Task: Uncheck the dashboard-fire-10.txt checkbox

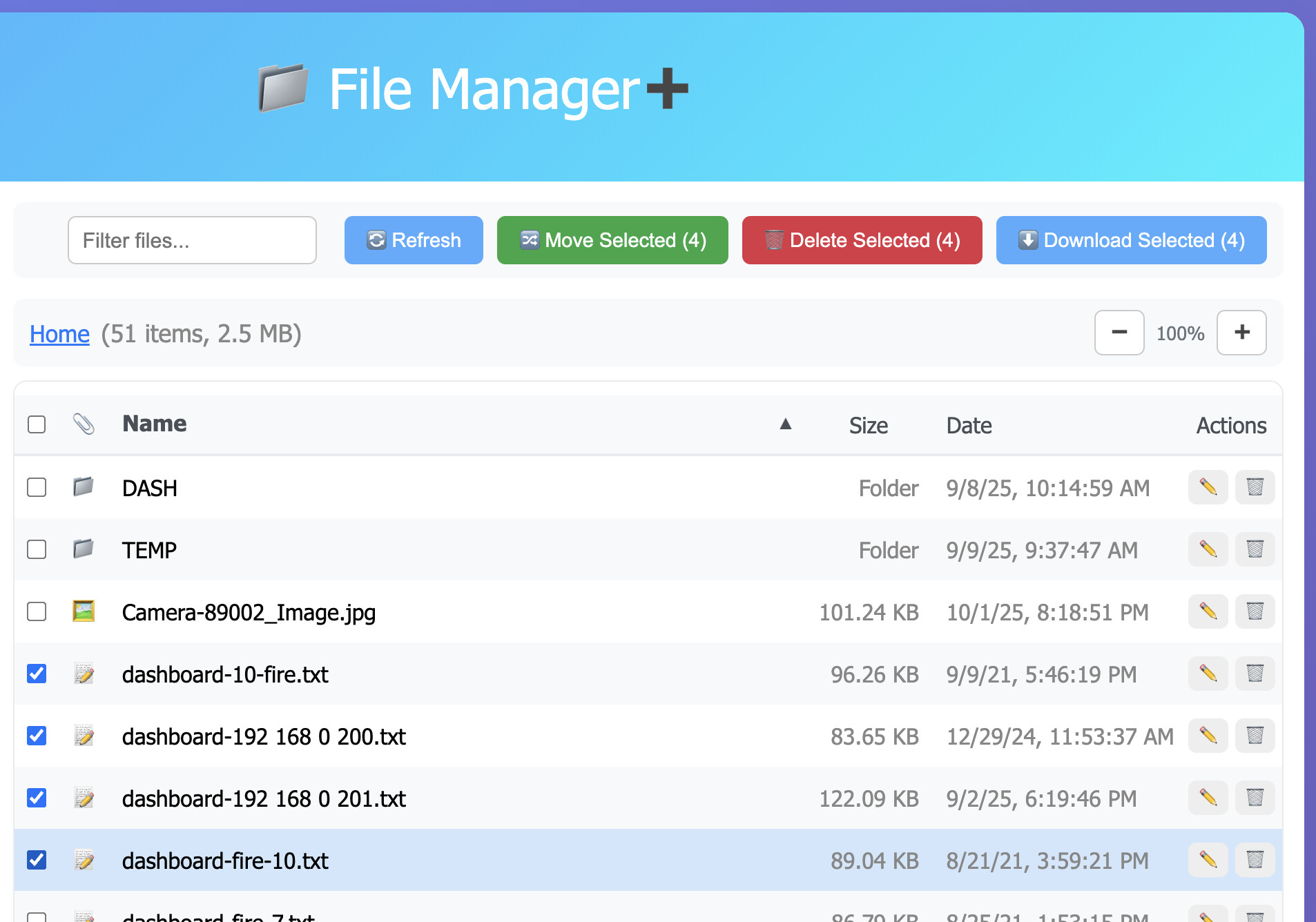Action: (x=37, y=860)
